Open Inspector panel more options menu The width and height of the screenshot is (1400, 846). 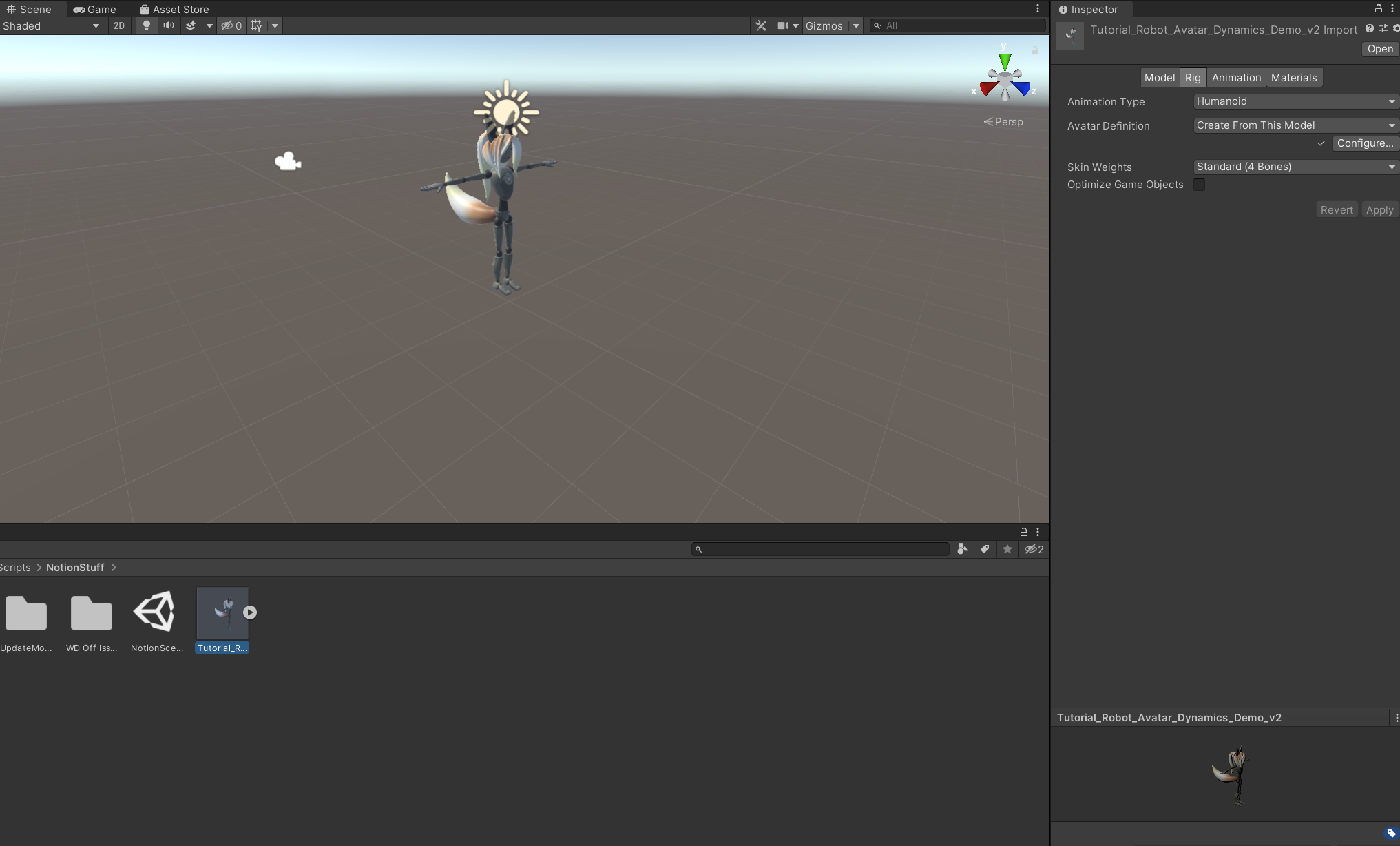pos(1392,8)
